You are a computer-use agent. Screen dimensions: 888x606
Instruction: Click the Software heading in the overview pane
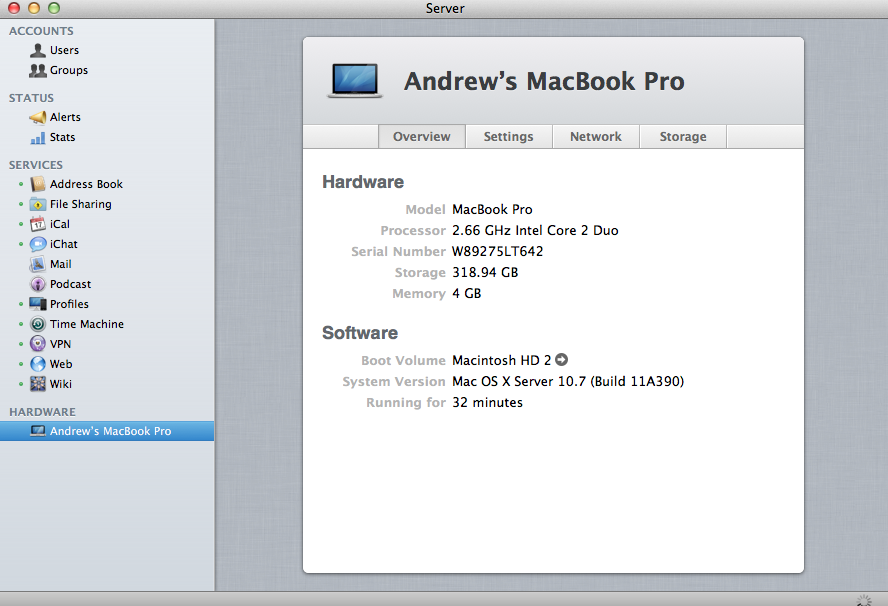click(x=360, y=333)
